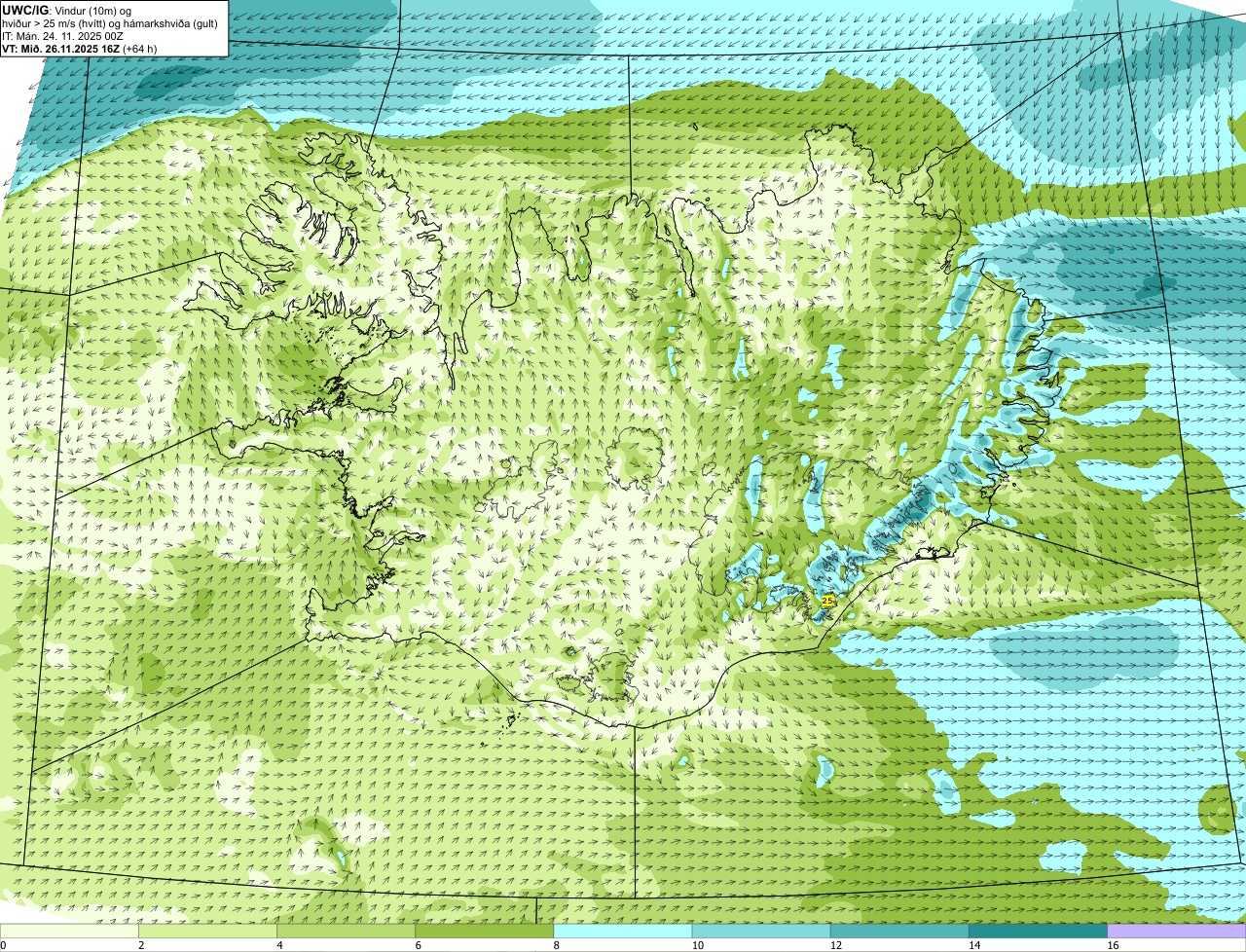Select the 2–4 m/s light green legend swatch
Image resolution: width=1246 pixels, height=952 pixels.
[208, 932]
